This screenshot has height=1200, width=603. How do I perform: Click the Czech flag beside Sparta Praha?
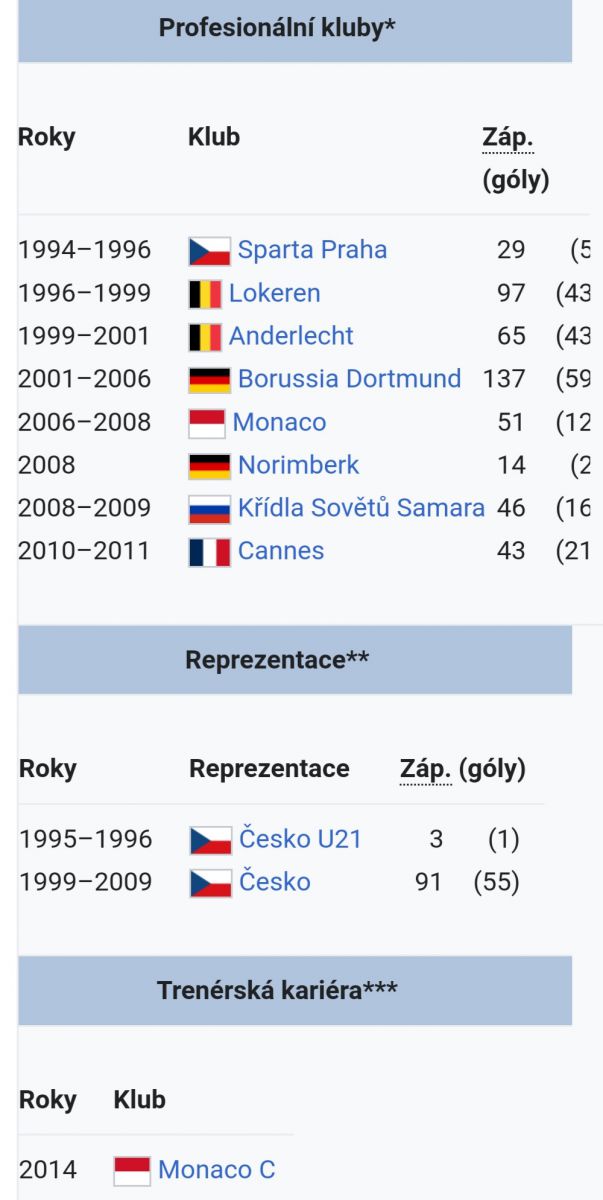(210, 251)
